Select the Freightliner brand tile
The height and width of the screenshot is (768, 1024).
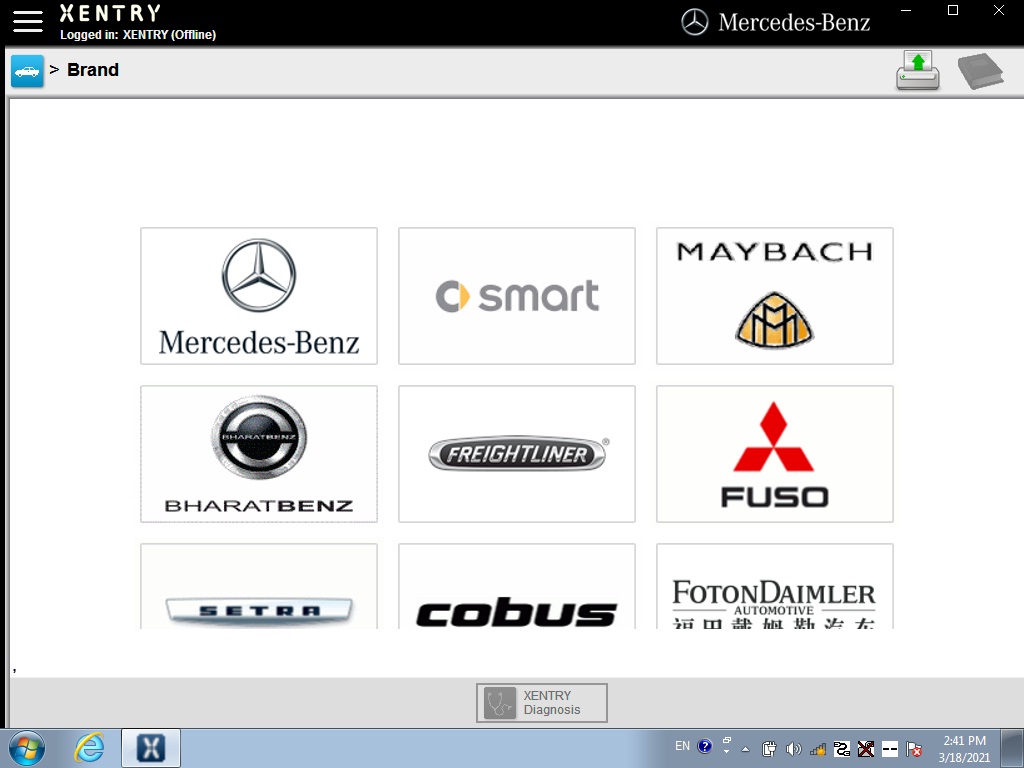517,454
